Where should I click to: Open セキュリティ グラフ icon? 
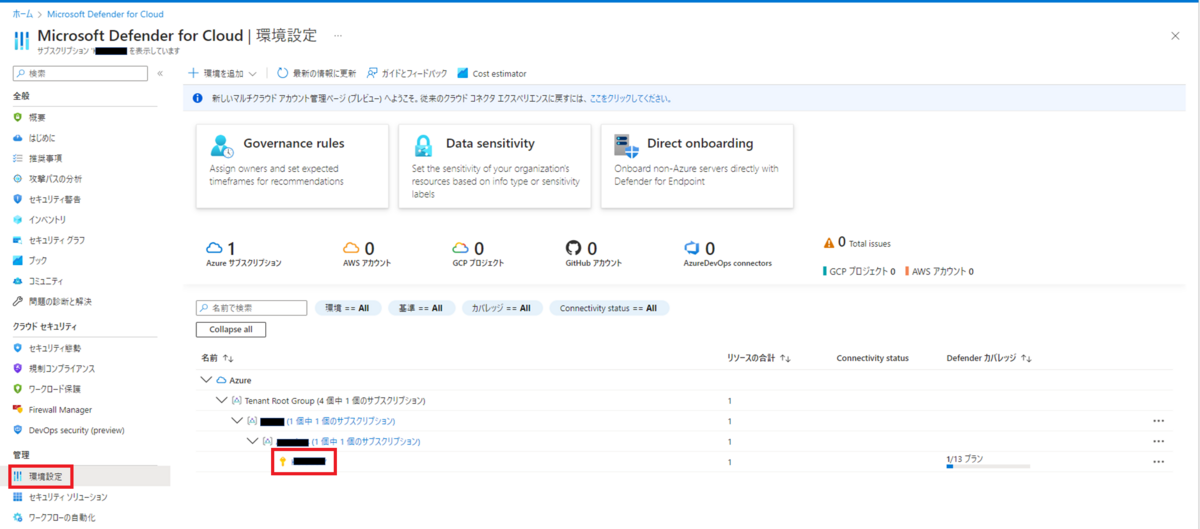pos(18,240)
